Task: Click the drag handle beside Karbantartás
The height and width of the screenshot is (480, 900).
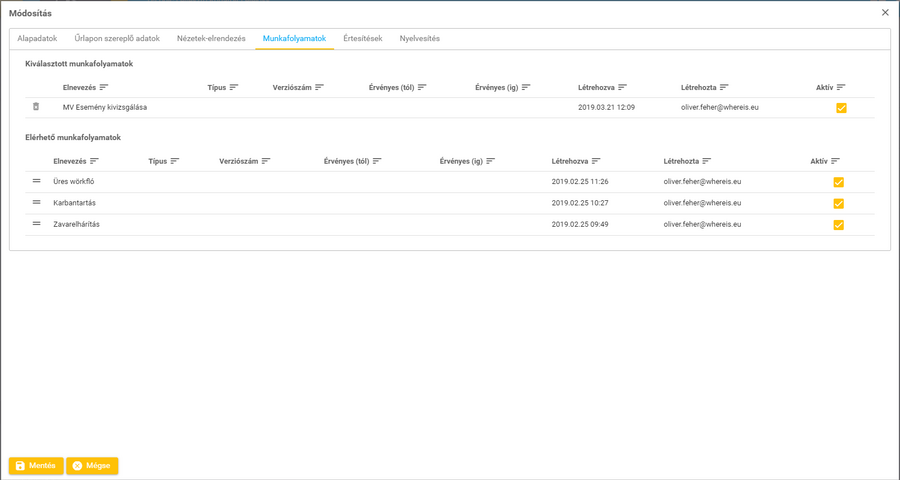Action: [x=37, y=203]
